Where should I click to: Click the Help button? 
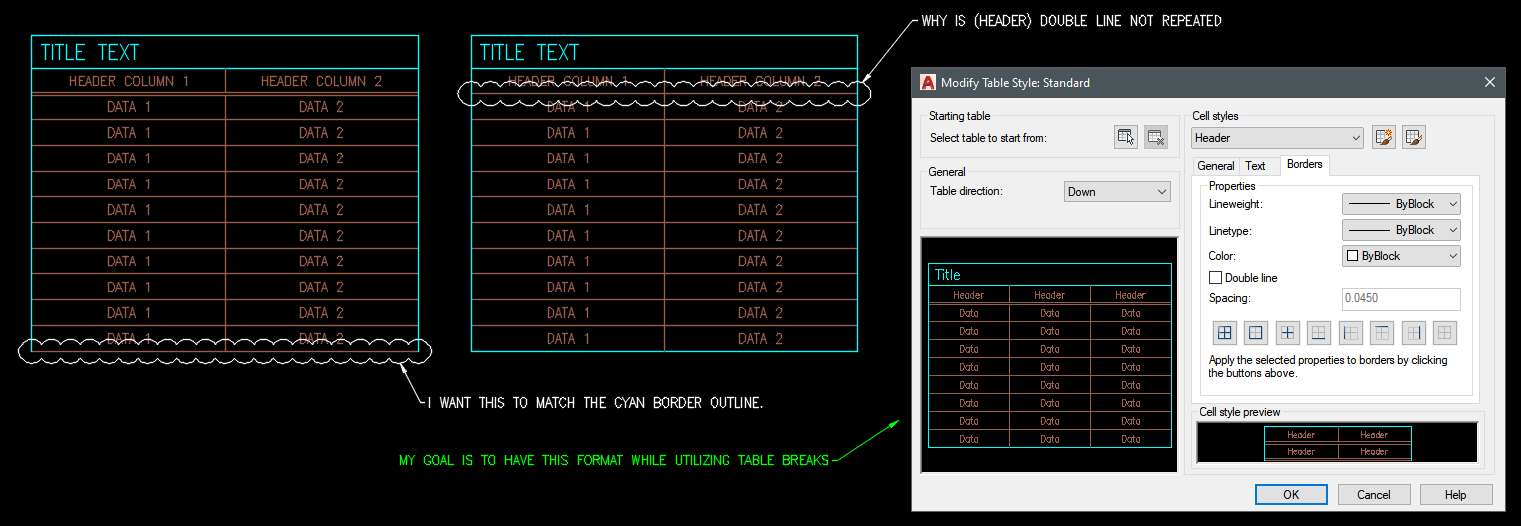coord(1455,494)
